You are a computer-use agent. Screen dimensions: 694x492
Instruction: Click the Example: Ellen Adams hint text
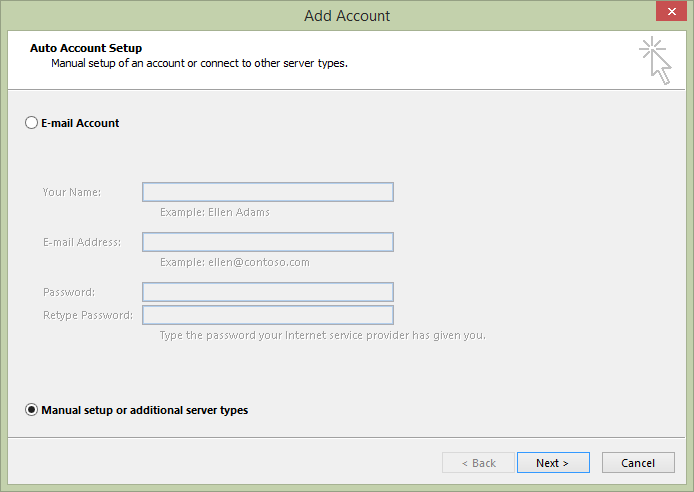click(215, 212)
